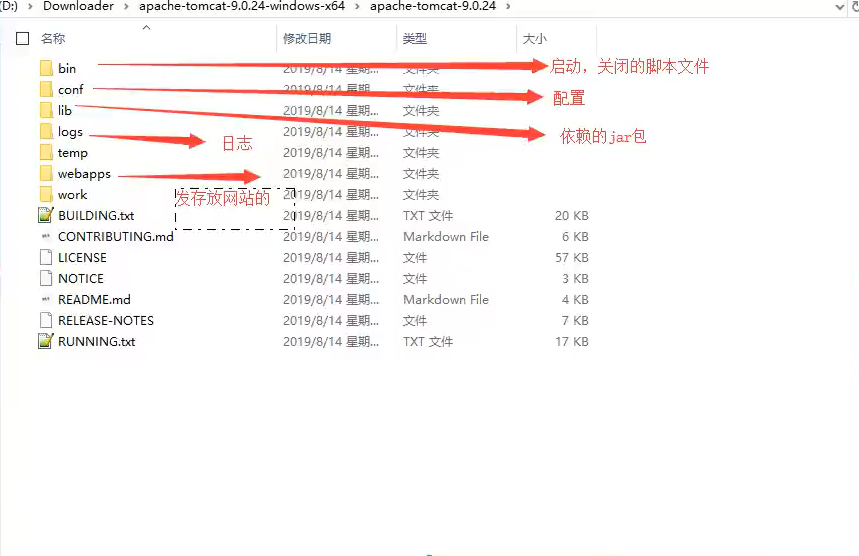Click the NOTICE file icon
The image size is (859, 556).
tap(46, 278)
